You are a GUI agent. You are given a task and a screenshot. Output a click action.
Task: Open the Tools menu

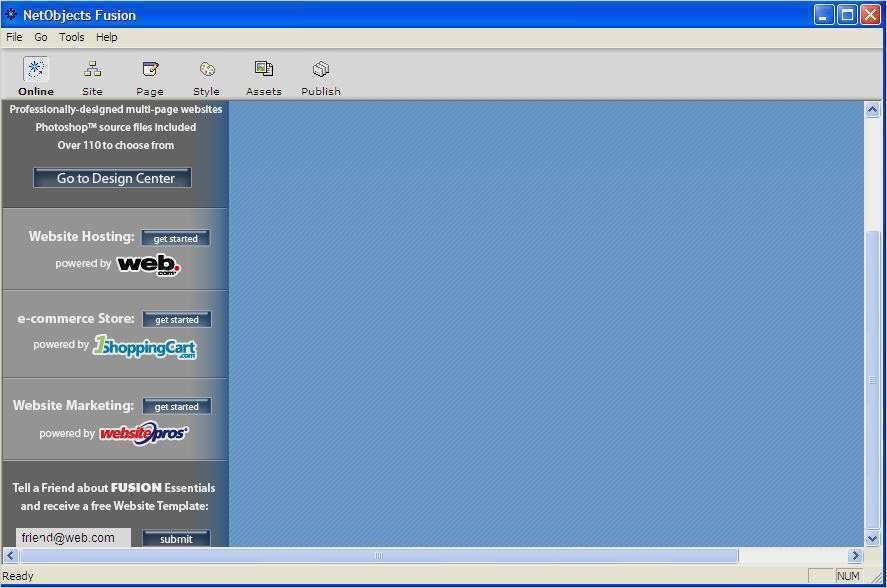[x=72, y=37]
